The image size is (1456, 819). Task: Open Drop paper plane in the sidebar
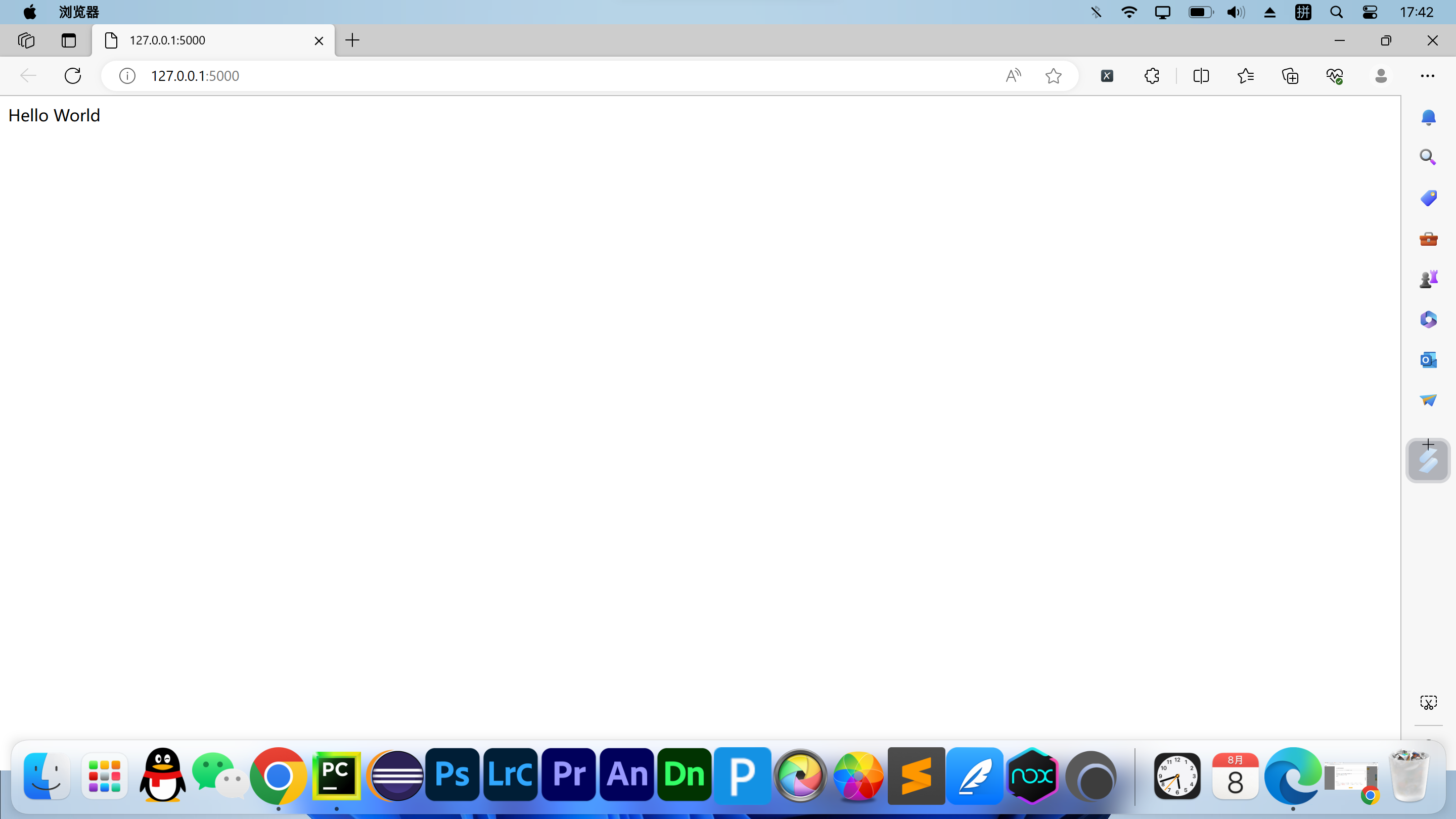click(1428, 400)
